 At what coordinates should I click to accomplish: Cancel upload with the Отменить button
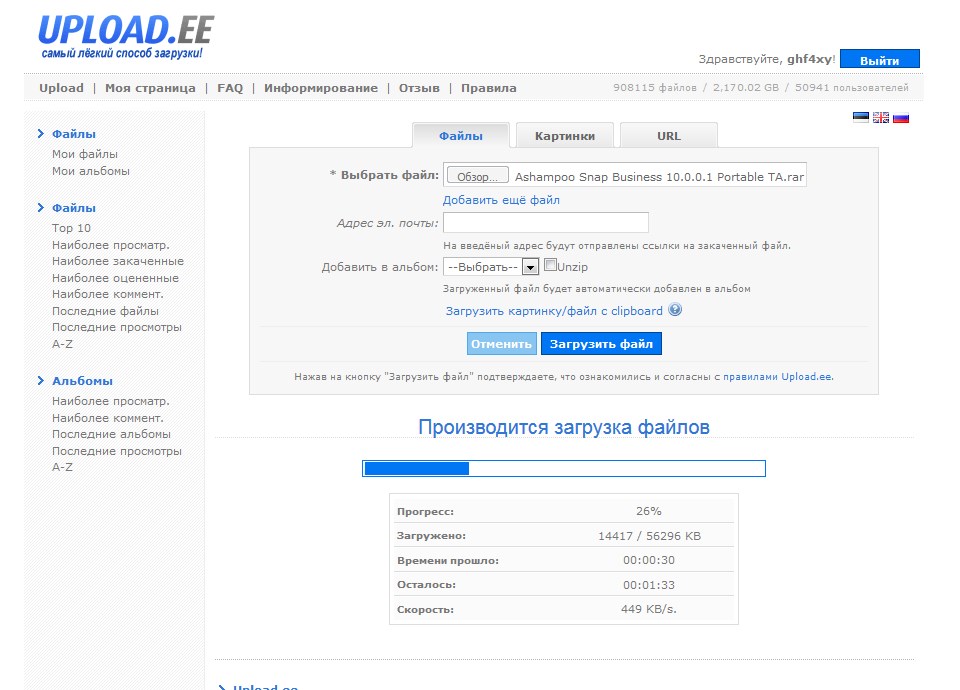point(501,344)
